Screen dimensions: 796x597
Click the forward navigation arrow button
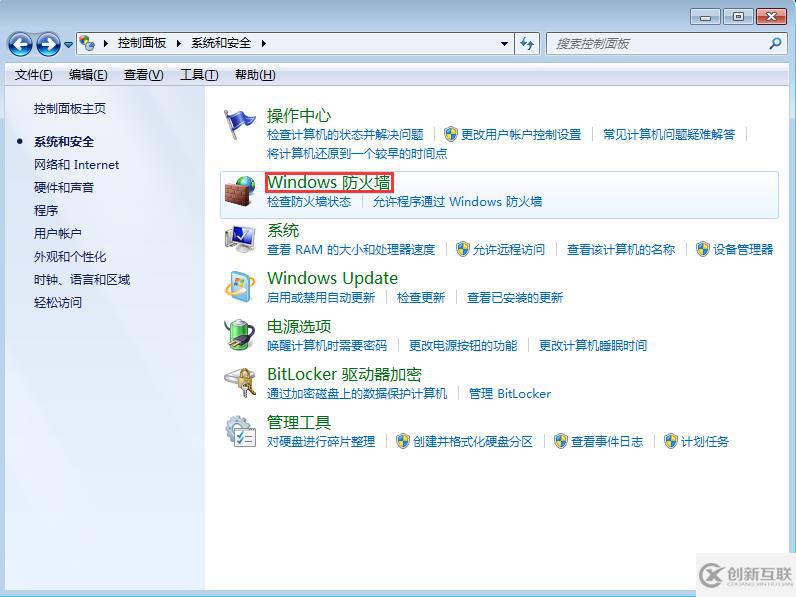coord(49,44)
